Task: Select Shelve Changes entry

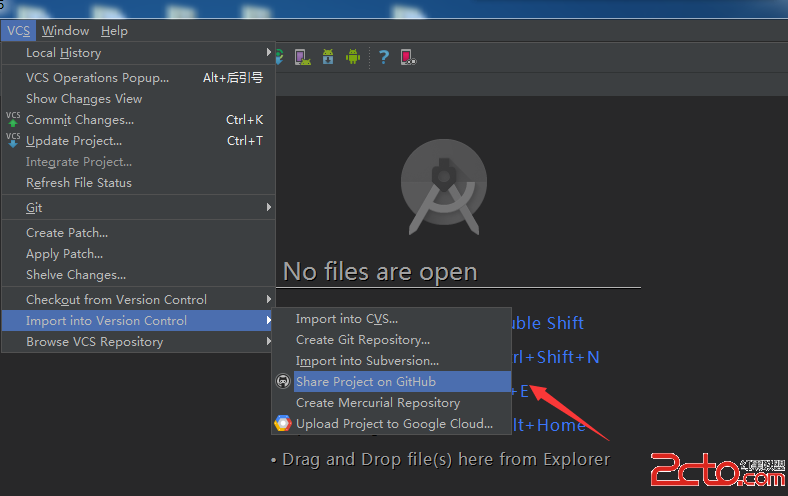Action: (x=138, y=275)
